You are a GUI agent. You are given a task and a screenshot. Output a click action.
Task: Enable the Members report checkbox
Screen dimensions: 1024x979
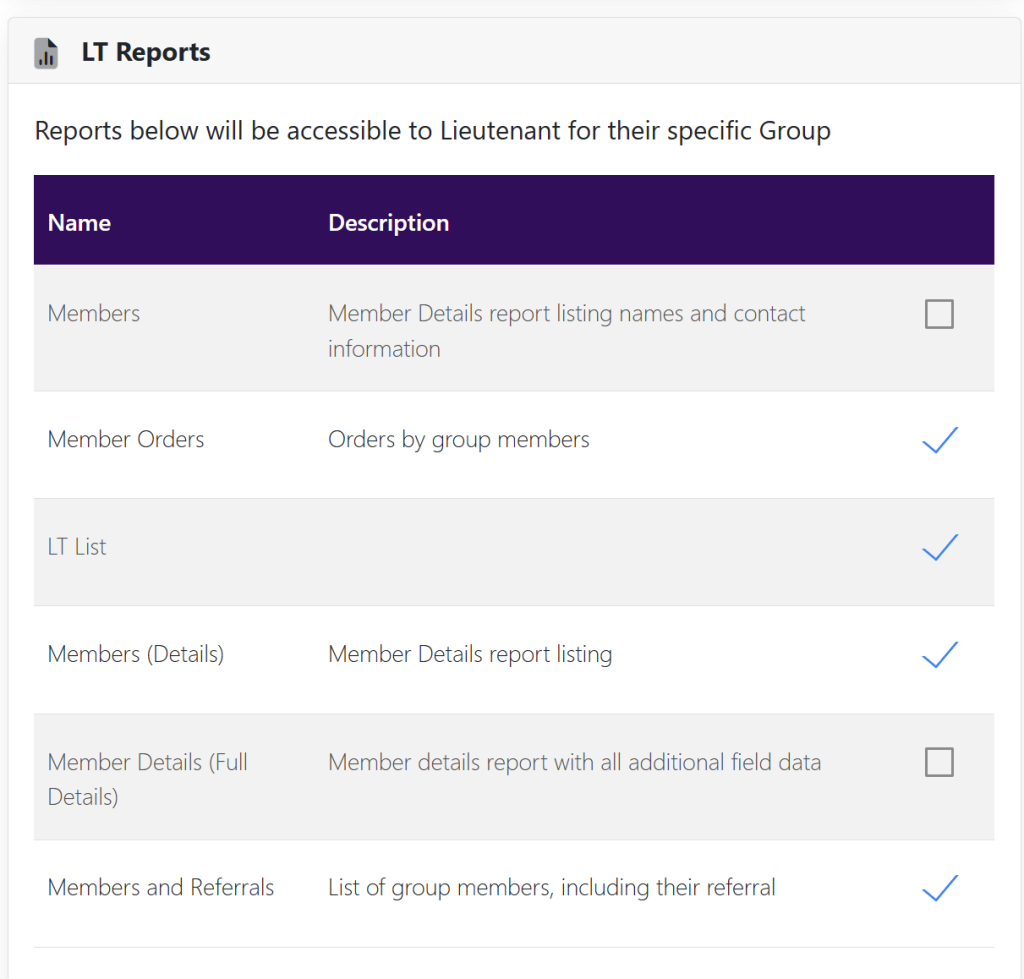click(x=939, y=314)
